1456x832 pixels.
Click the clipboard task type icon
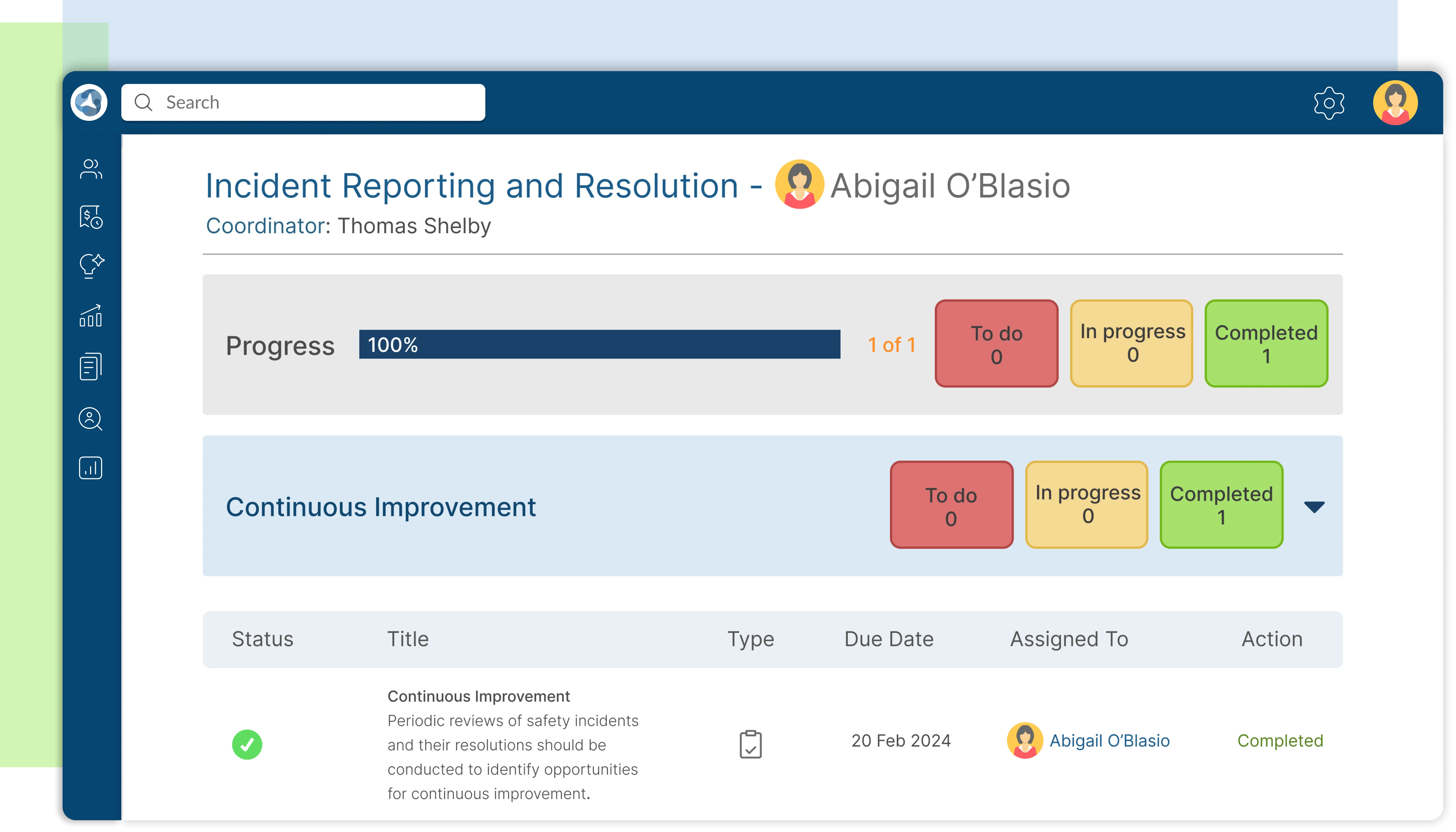[750, 744]
